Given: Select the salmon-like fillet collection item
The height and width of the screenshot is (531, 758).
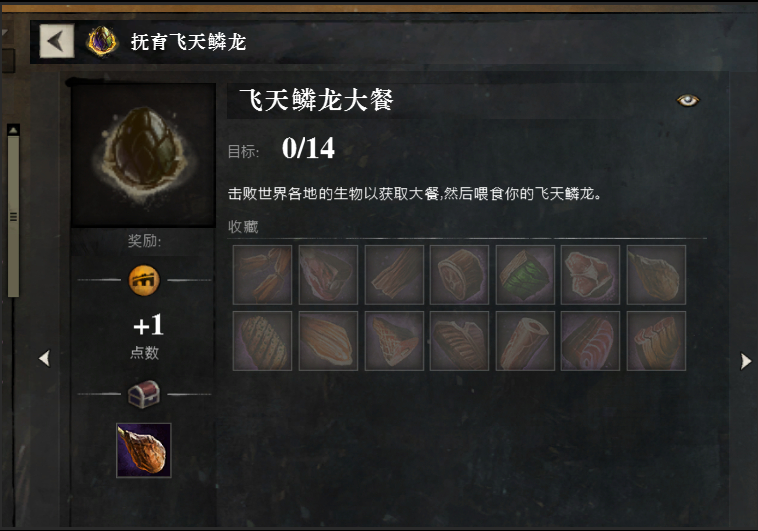Looking at the screenshot, I should coord(590,341).
